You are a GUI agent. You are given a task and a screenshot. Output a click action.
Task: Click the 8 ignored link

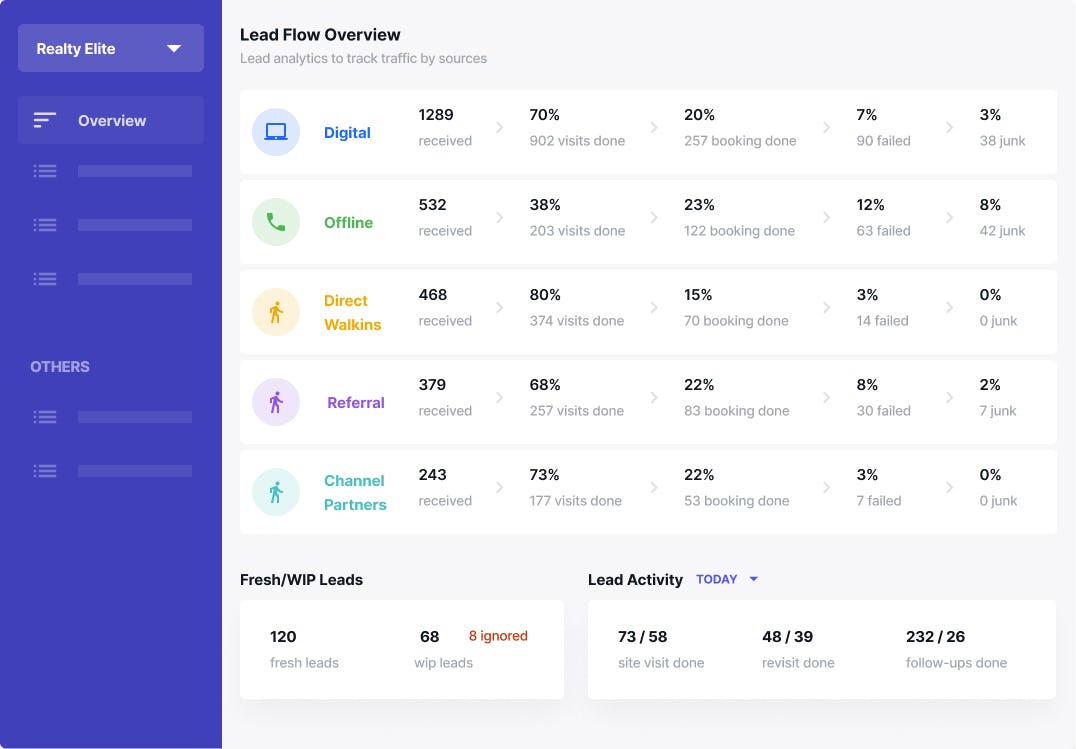497,635
